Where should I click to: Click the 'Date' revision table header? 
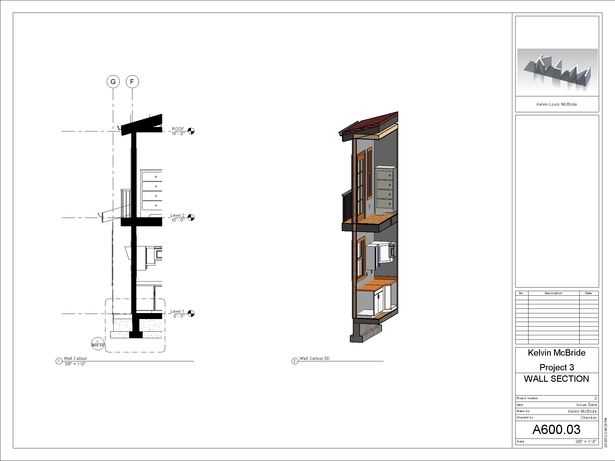(x=589, y=293)
